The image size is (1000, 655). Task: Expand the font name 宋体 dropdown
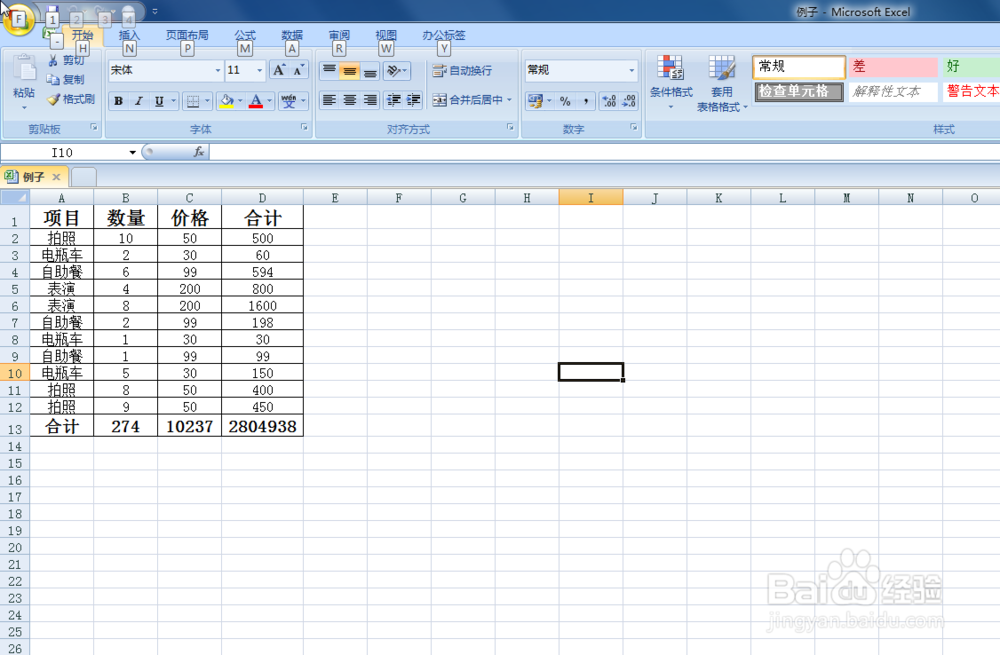pyautogui.click(x=218, y=70)
